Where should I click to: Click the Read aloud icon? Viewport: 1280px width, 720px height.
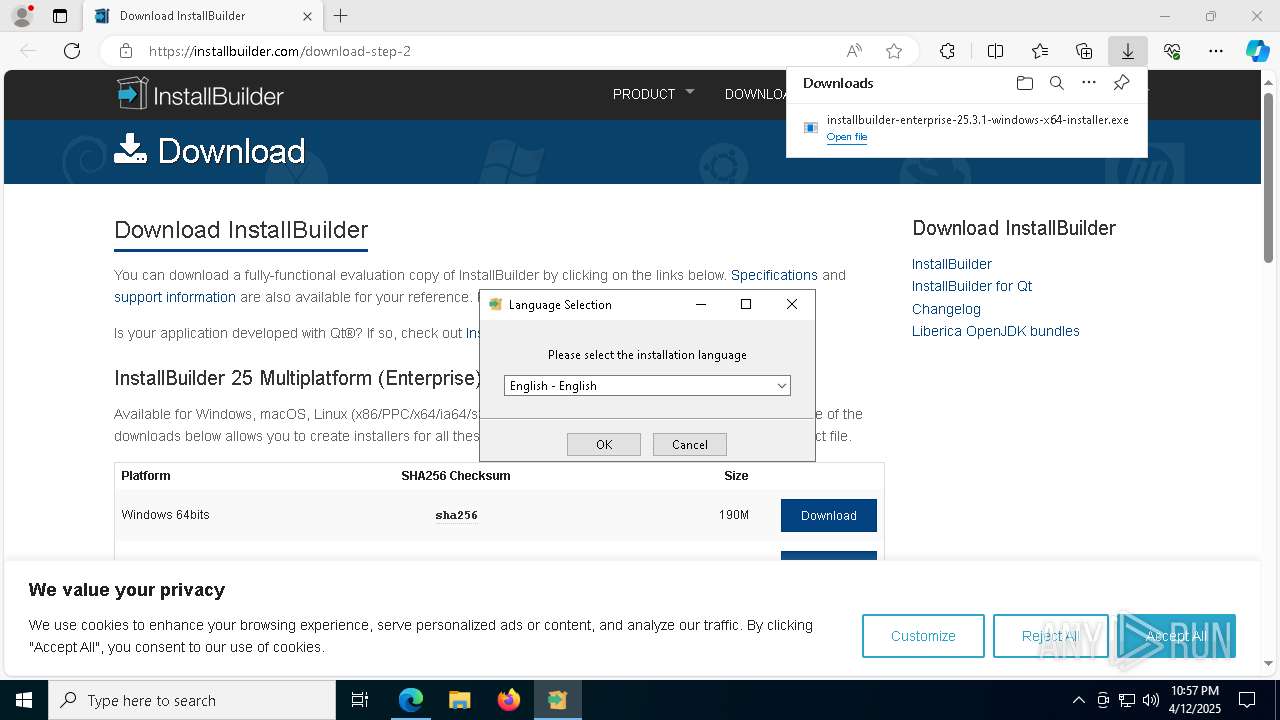854,51
